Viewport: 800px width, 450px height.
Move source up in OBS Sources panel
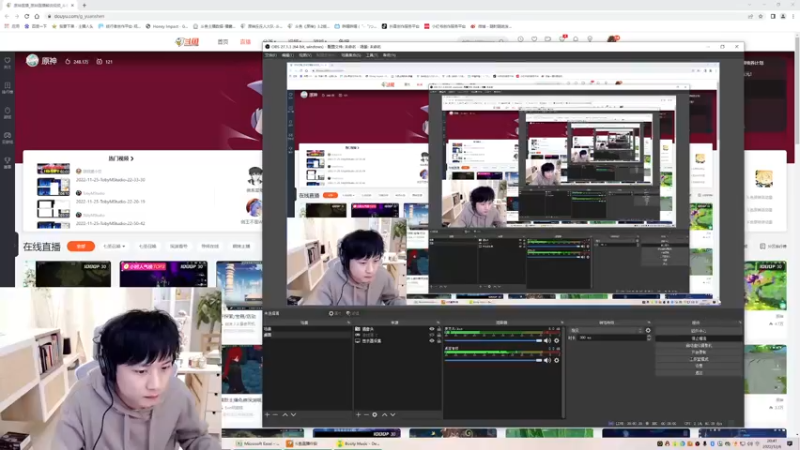coord(385,415)
